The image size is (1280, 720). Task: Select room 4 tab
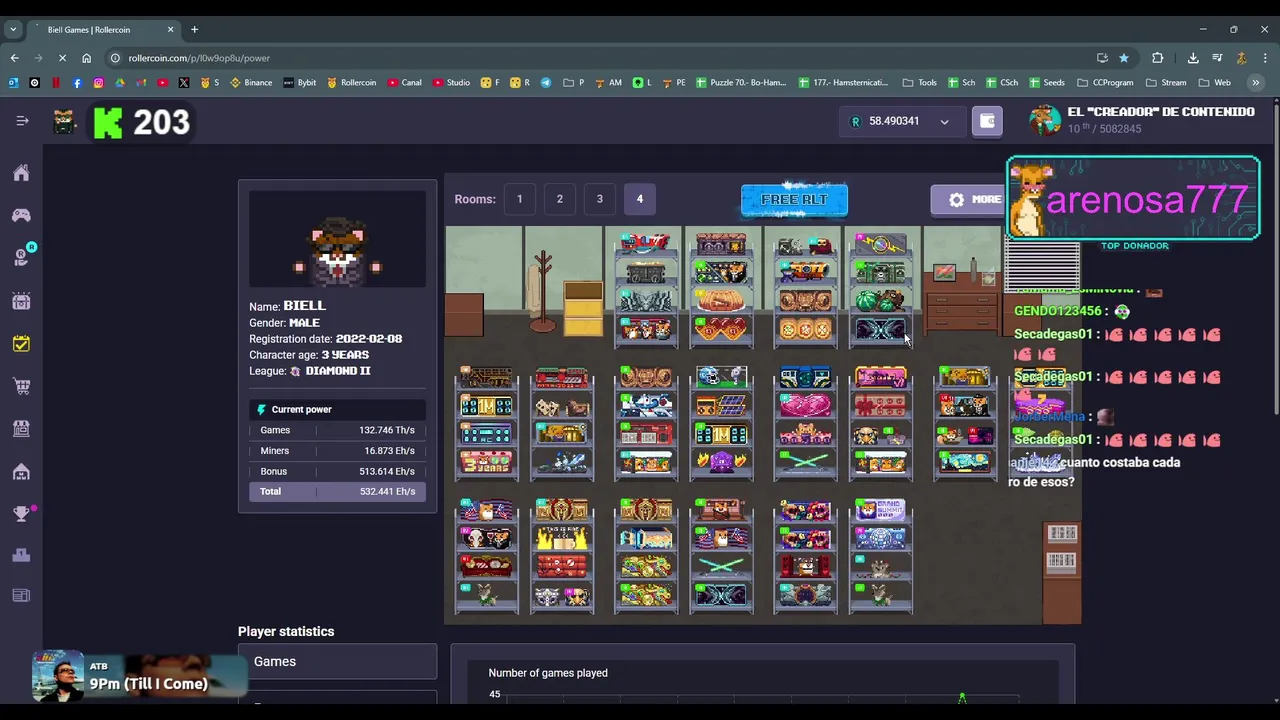pyautogui.click(x=640, y=199)
